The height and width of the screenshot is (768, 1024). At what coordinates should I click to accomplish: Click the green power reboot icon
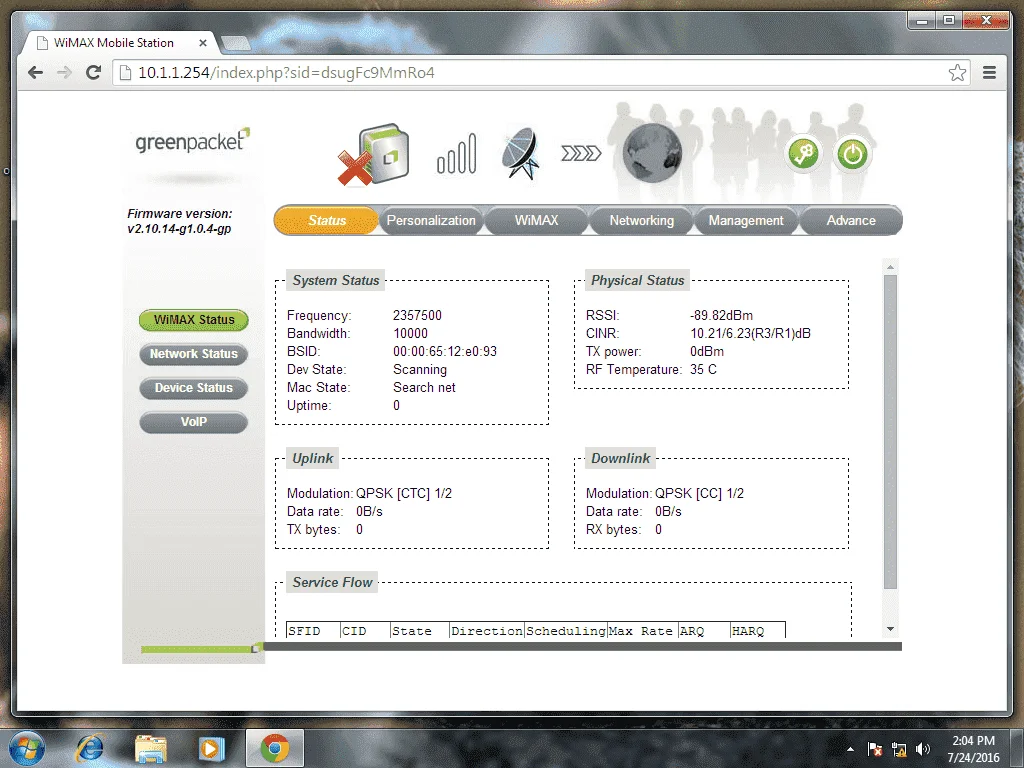(x=852, y=155)
